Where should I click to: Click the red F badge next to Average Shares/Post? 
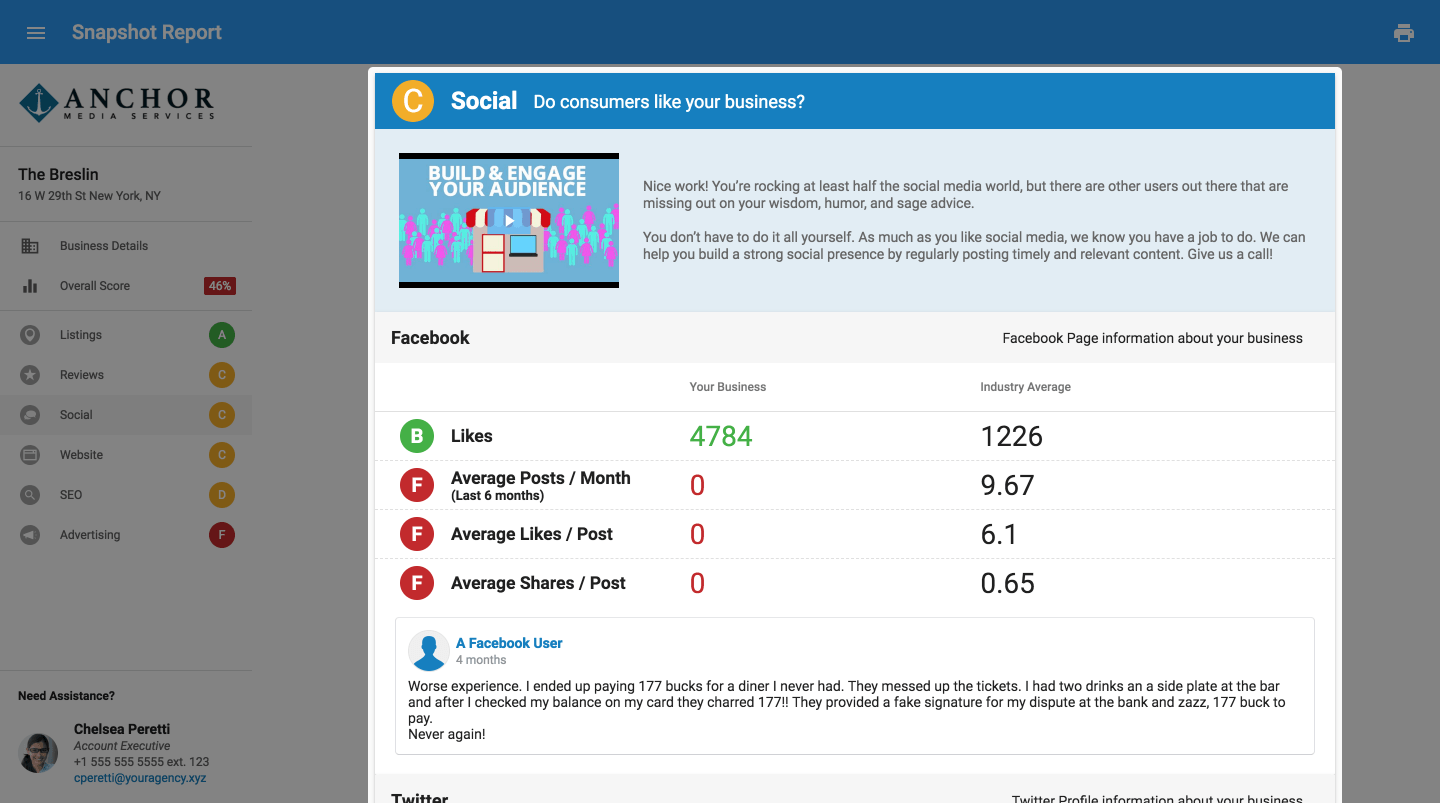(x=417, y=583)
